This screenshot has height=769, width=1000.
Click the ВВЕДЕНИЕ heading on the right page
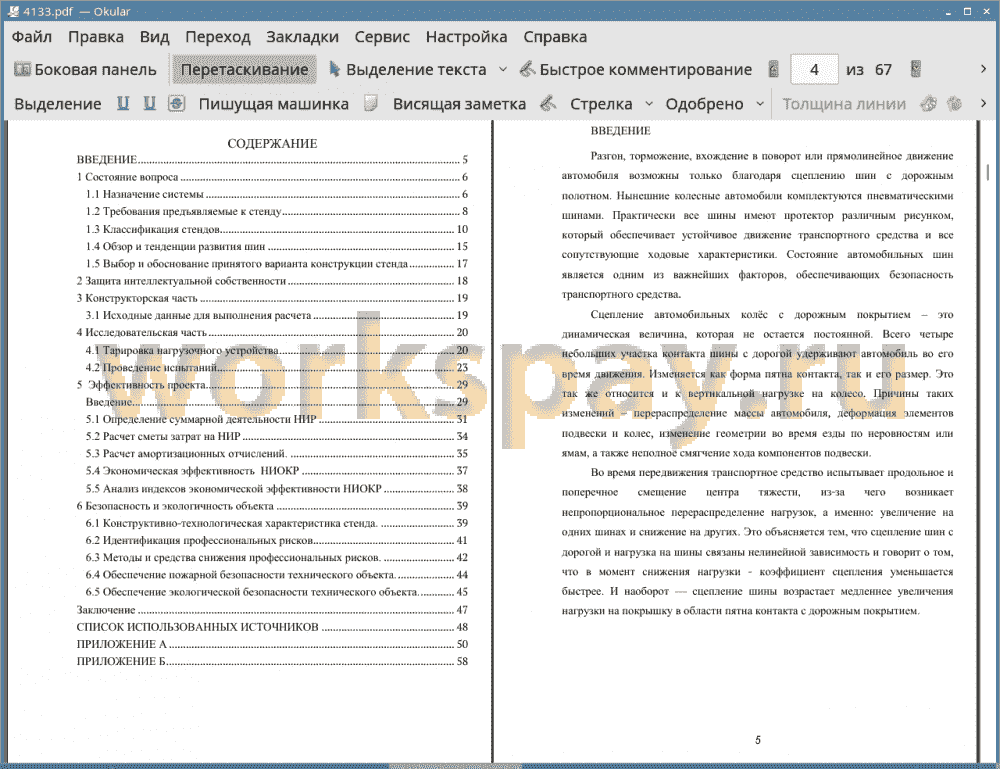pos(621,131)
